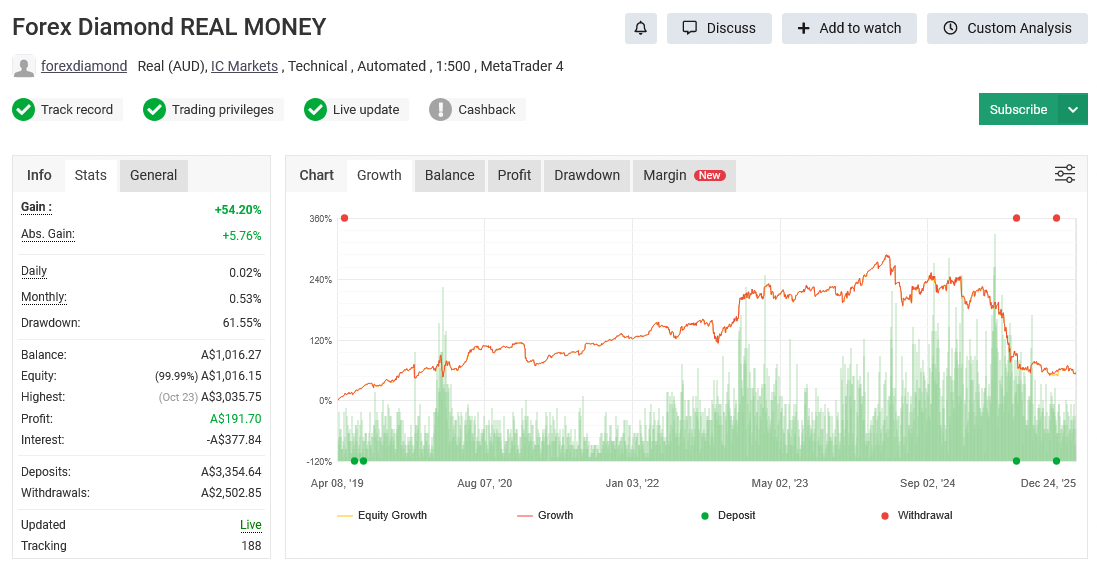1097x568 pixels.
Task: Click the Daily label
Action: pos(34,271)
